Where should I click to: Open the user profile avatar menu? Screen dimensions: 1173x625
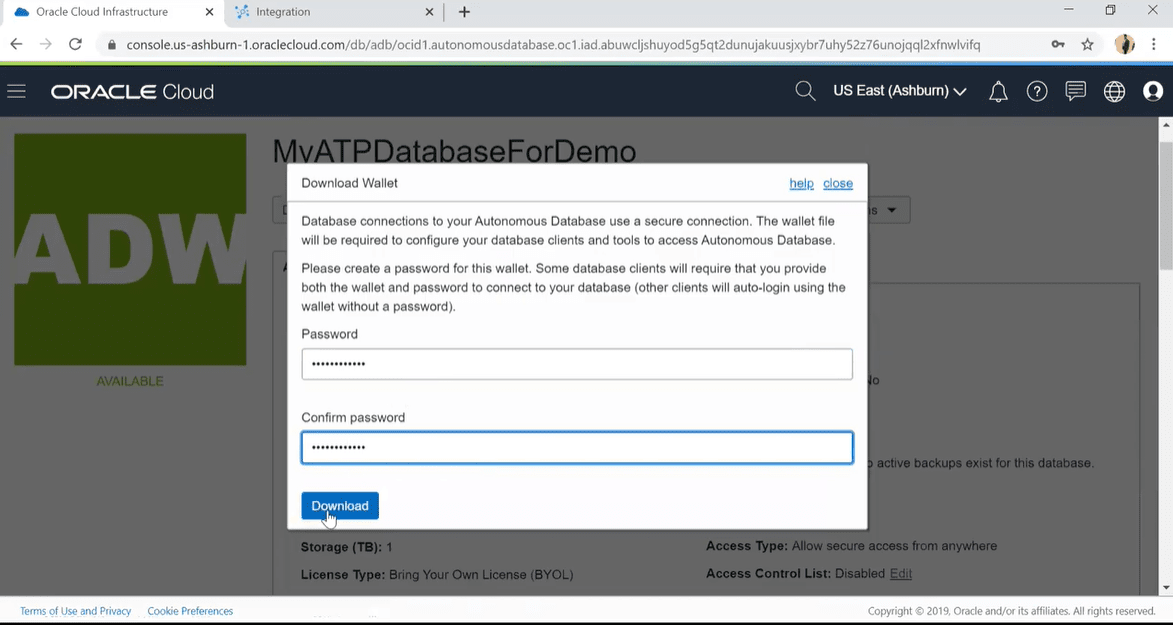pos(1153,91)
